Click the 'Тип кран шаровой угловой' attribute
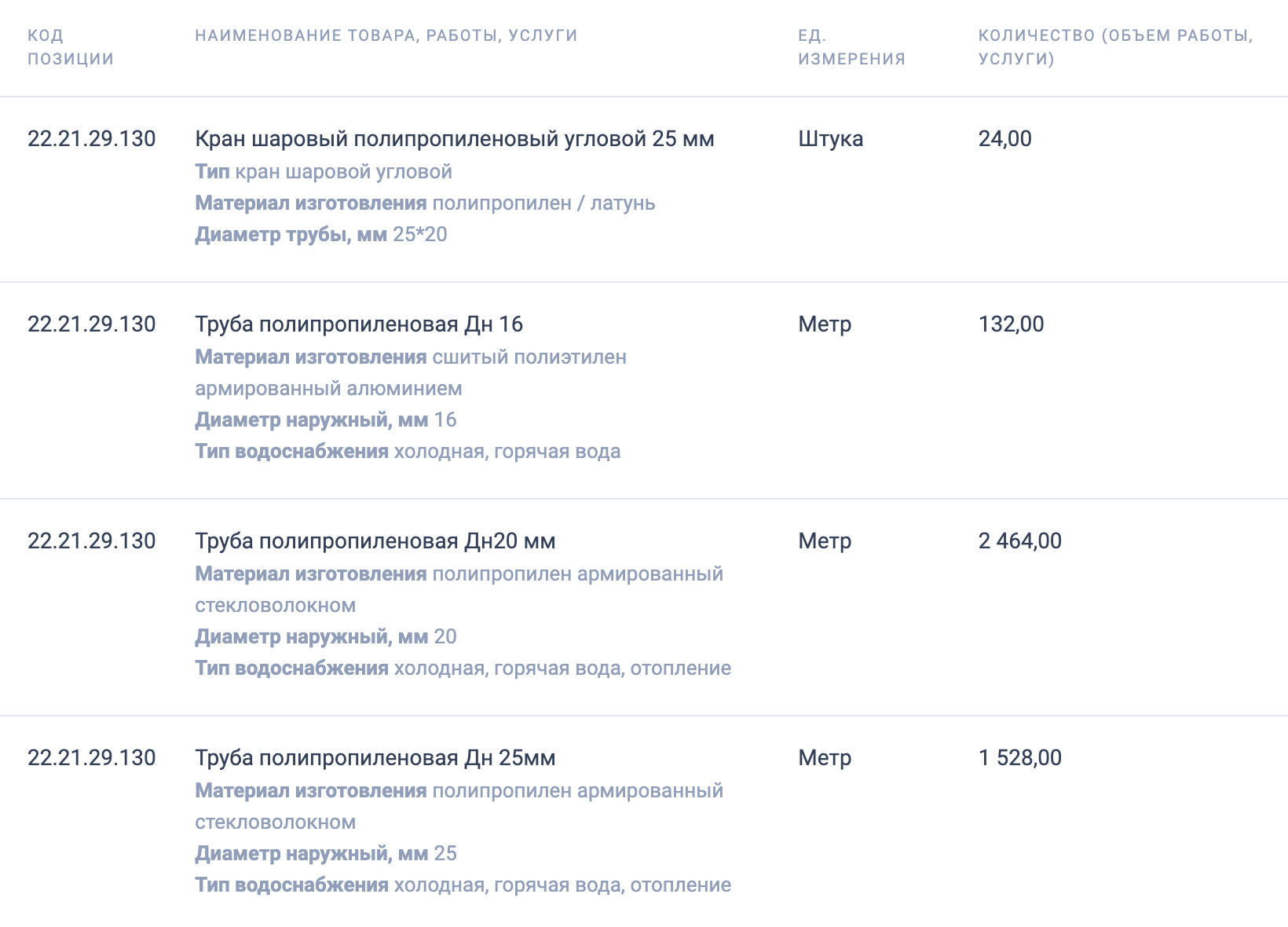Viewport: 1288px width, 927px height. [323, 172]
